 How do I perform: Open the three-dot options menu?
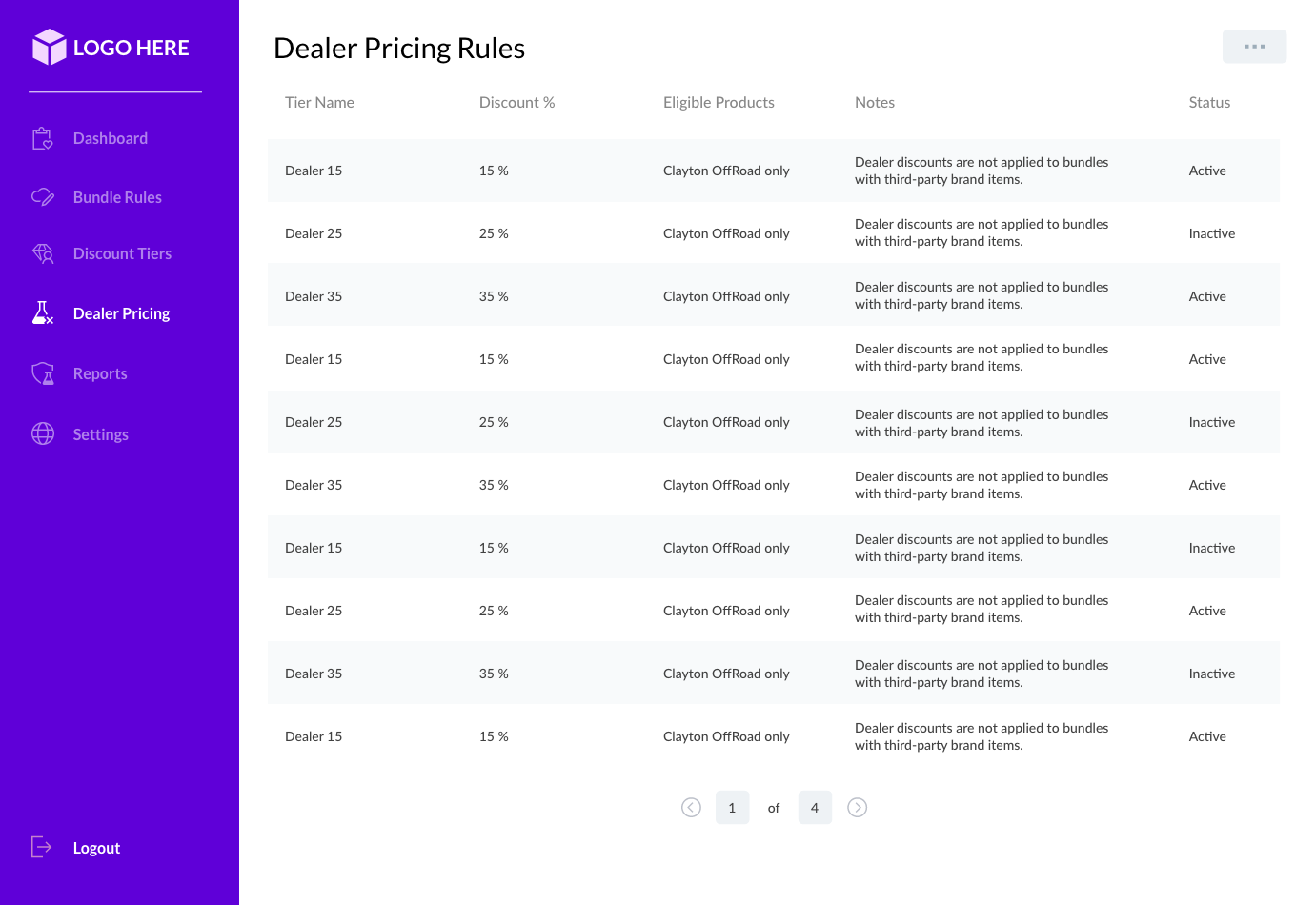(1254, 47)
